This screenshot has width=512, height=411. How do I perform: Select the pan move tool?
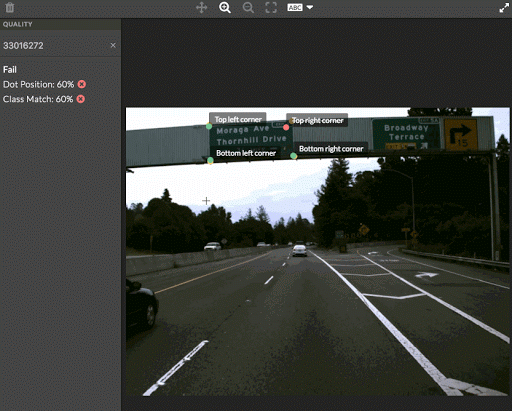pyautogui.click(x=202, y=7)
